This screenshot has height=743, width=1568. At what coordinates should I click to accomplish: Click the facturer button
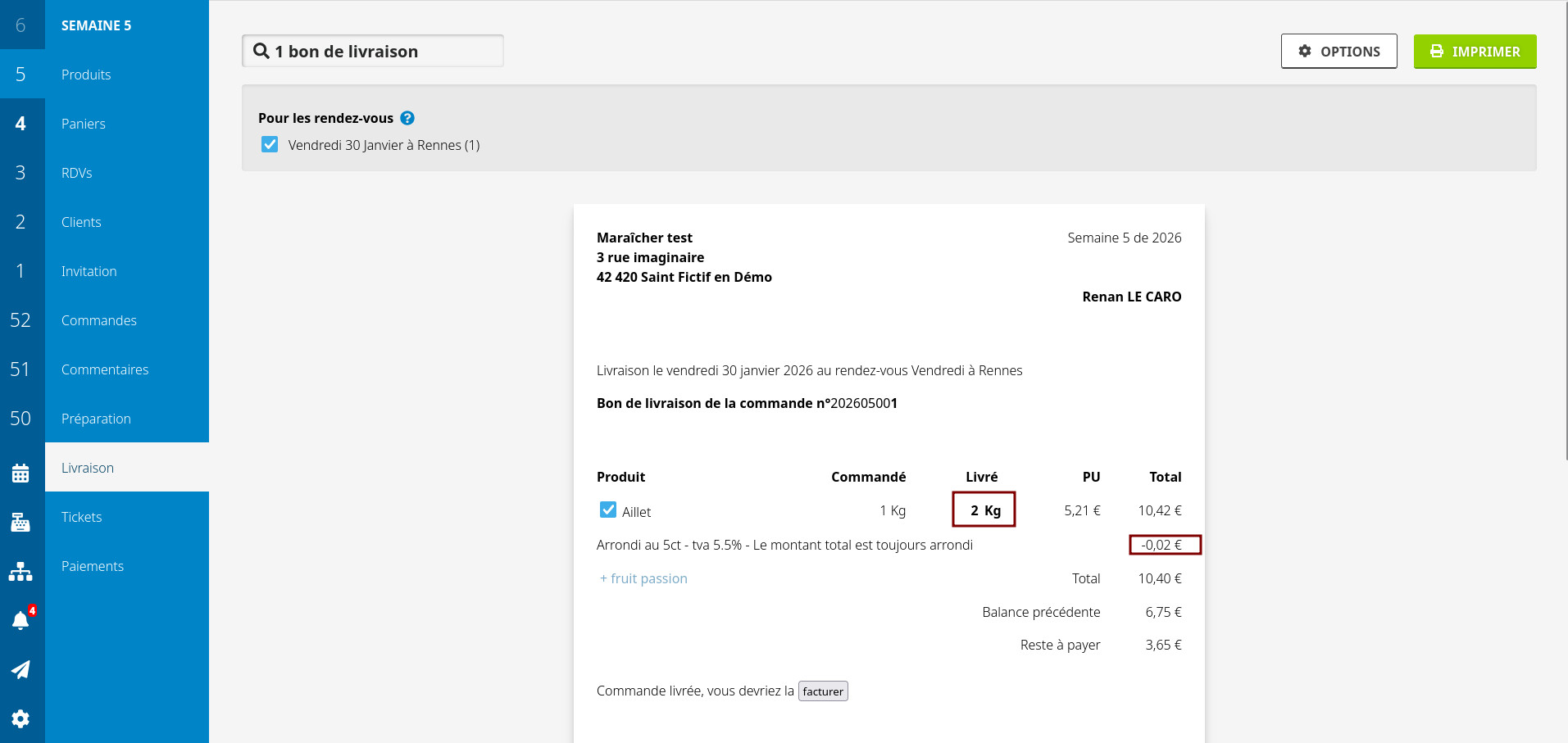(823, 691)
